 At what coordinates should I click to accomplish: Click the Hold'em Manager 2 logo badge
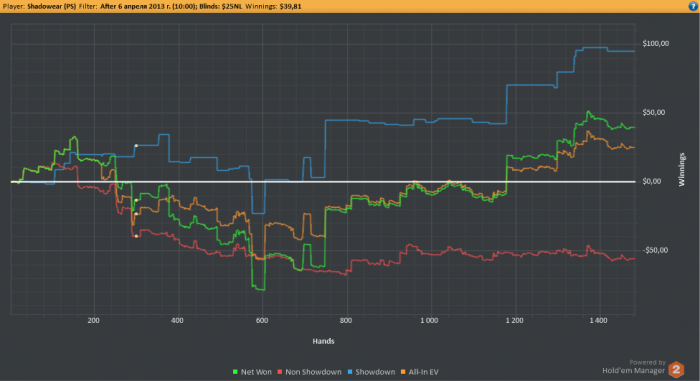coord(676,369)
